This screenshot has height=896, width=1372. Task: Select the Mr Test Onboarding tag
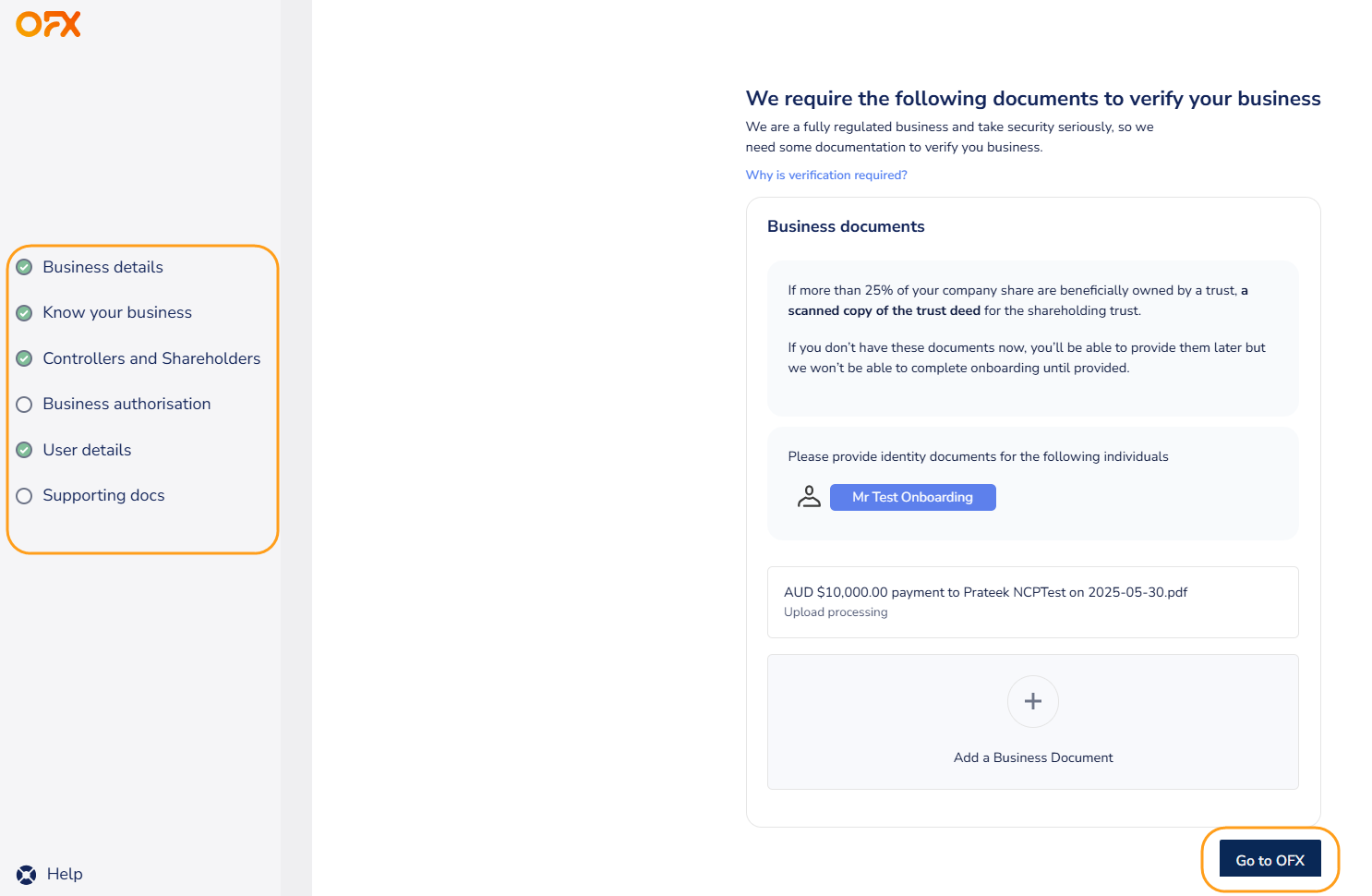point(912,497)
